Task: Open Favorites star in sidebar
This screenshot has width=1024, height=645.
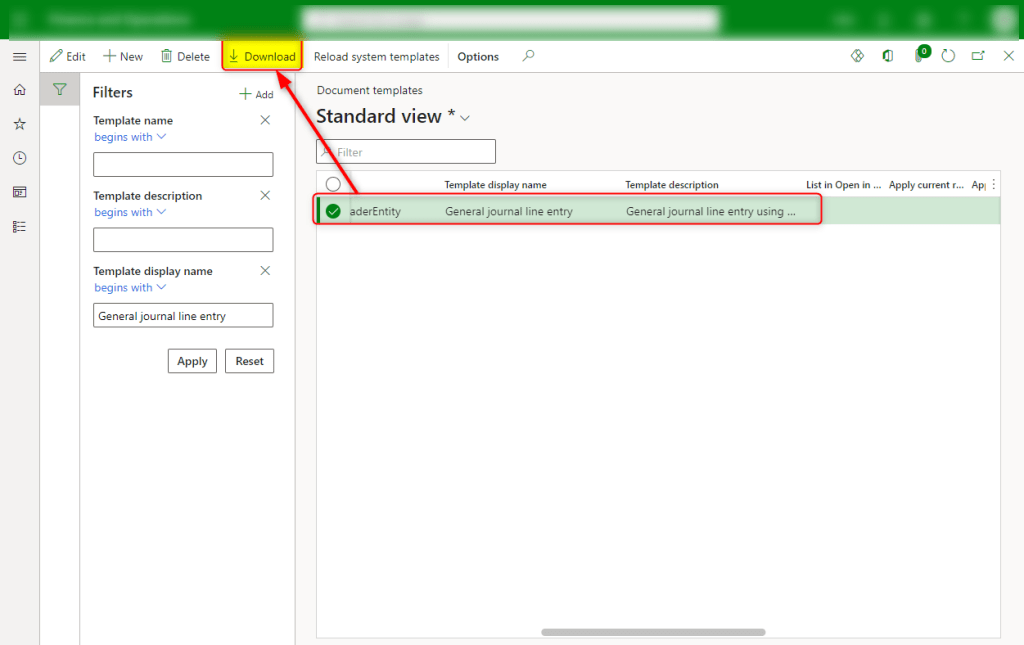Action: tap(19, 124)
